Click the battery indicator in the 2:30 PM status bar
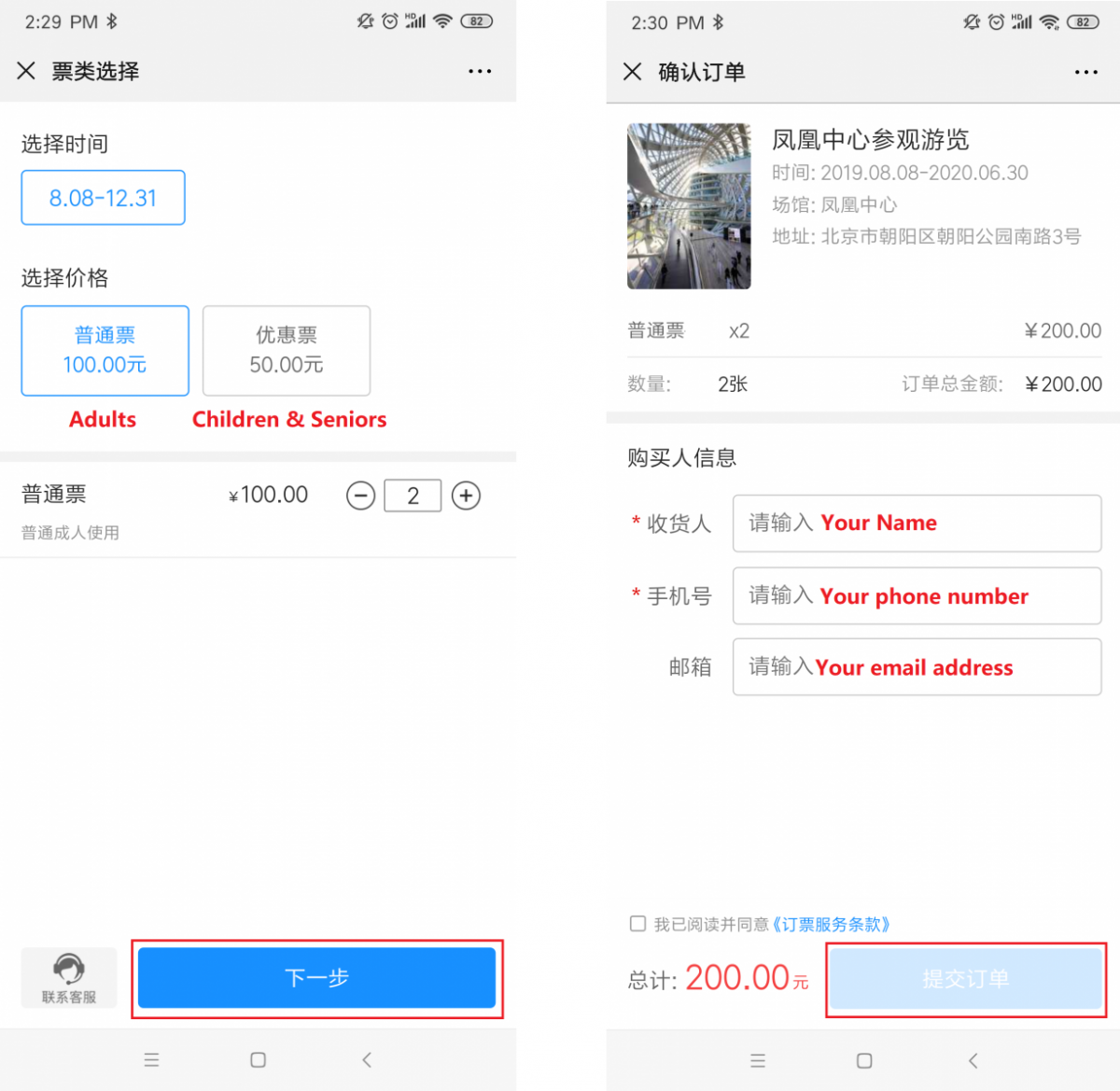 [x=1083, y=22]
